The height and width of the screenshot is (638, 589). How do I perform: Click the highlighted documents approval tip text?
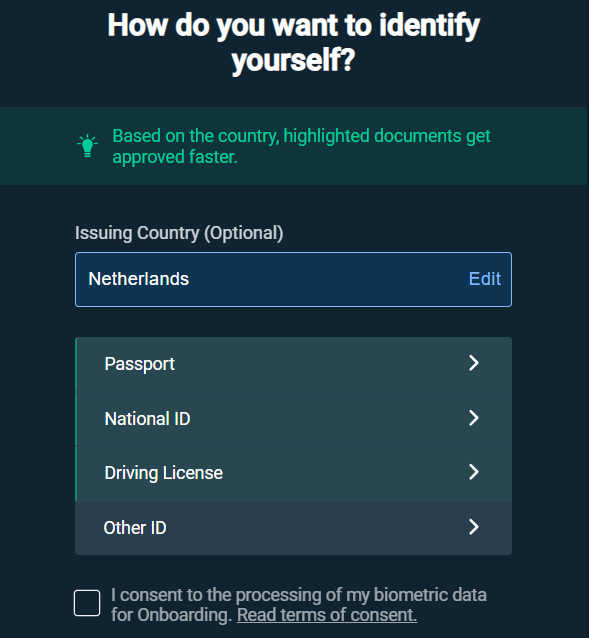[301, 146]
